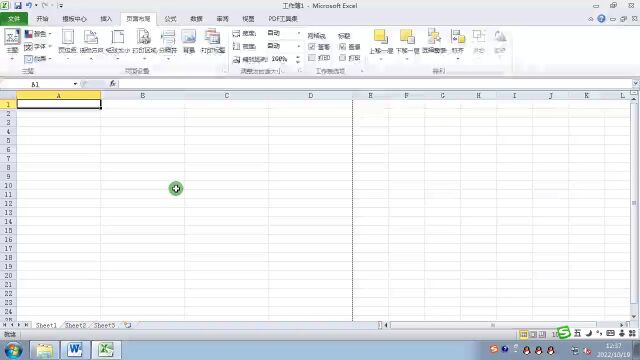
Task: Click the Print Area icon (打印区域)
Action: click(x=144, y=42)
